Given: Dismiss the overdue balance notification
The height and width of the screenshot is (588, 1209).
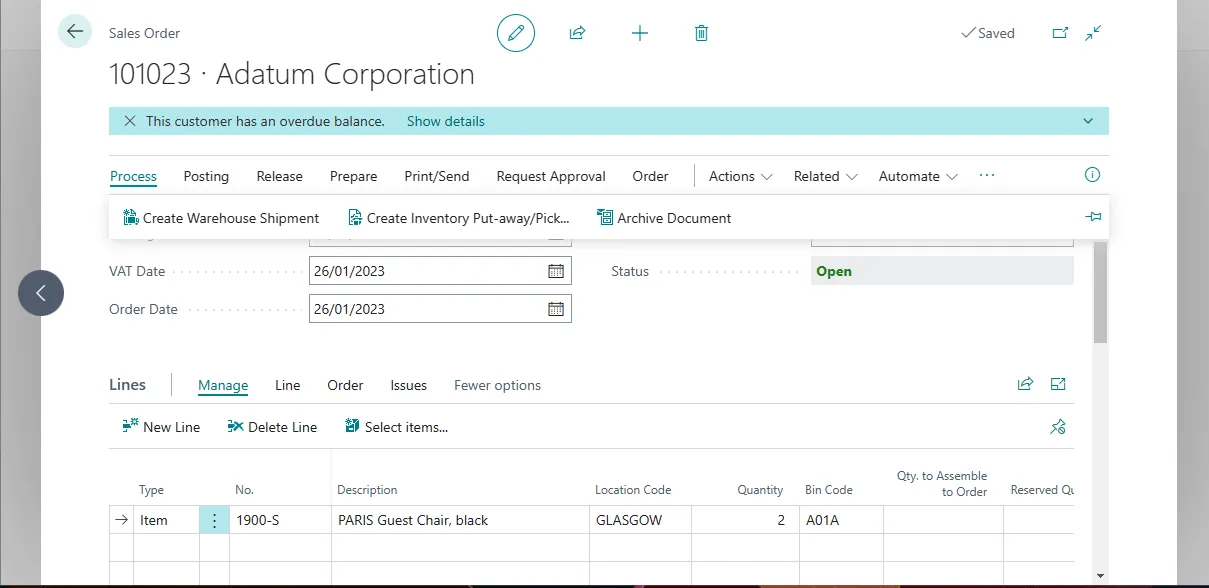Looking at the screenshot, I should [x=130, y=121].
